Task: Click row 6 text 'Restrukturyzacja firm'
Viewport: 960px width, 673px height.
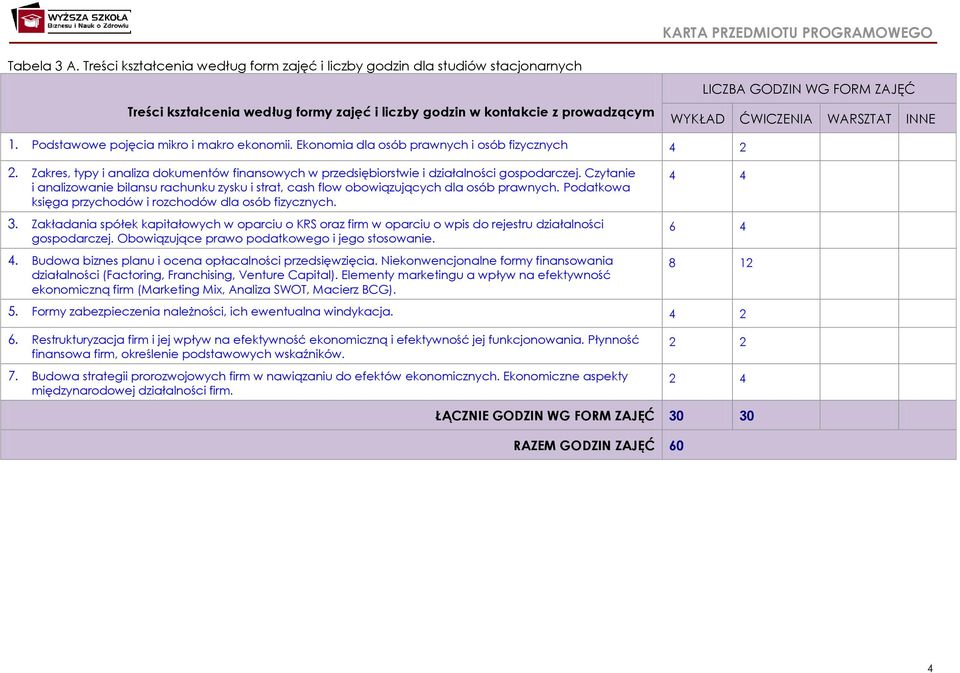Action: click(x=90, y=340)
